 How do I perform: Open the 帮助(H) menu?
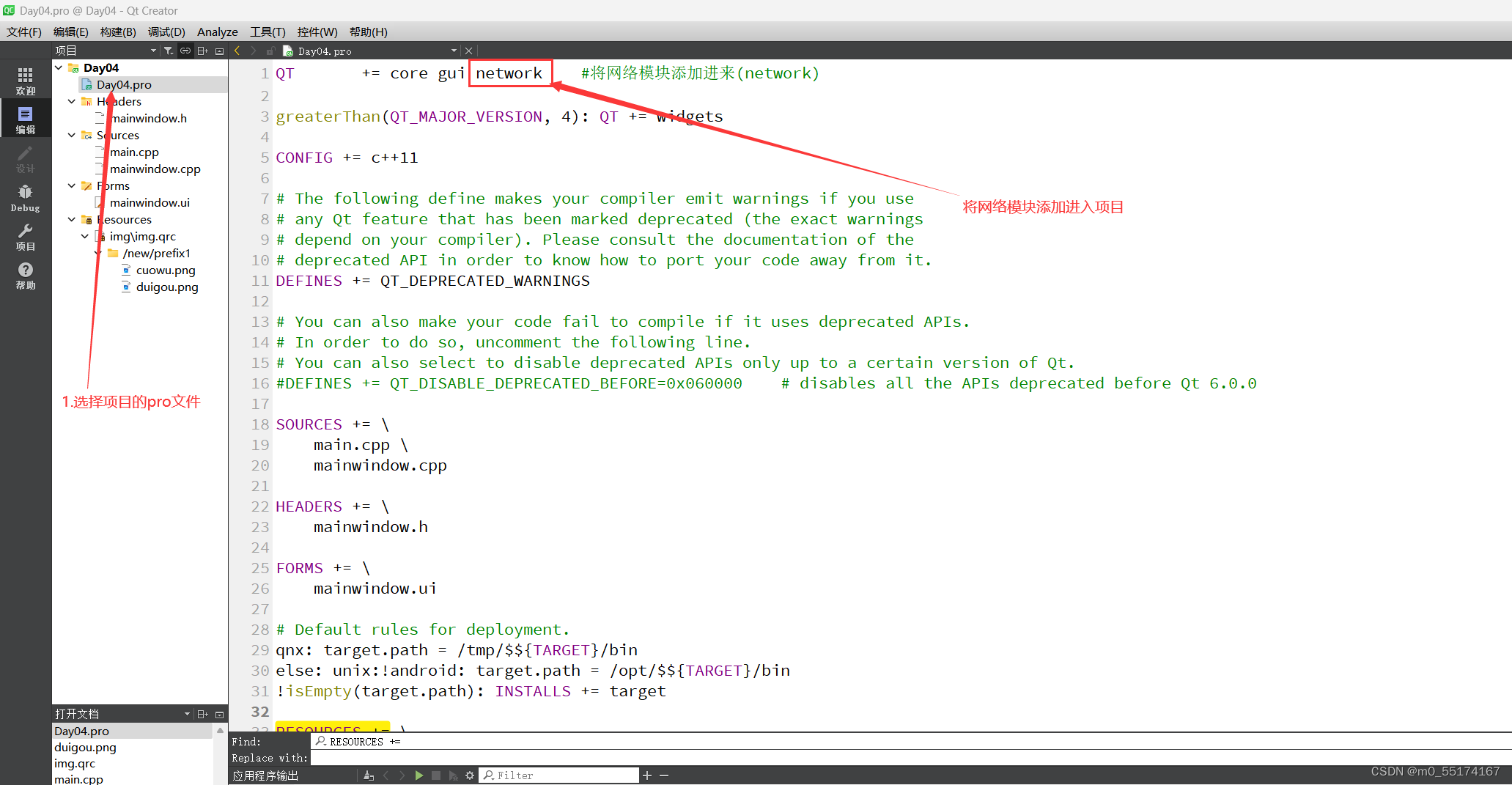click(x=368, y=32)
